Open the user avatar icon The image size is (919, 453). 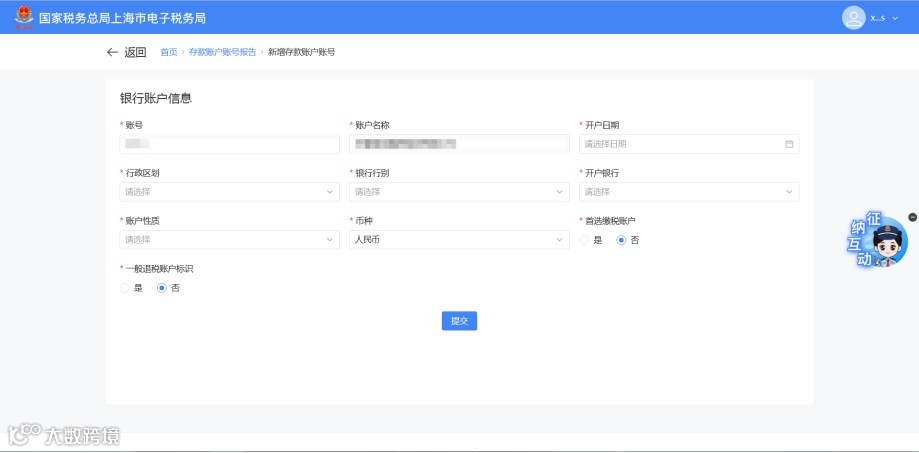coord(853,18)
